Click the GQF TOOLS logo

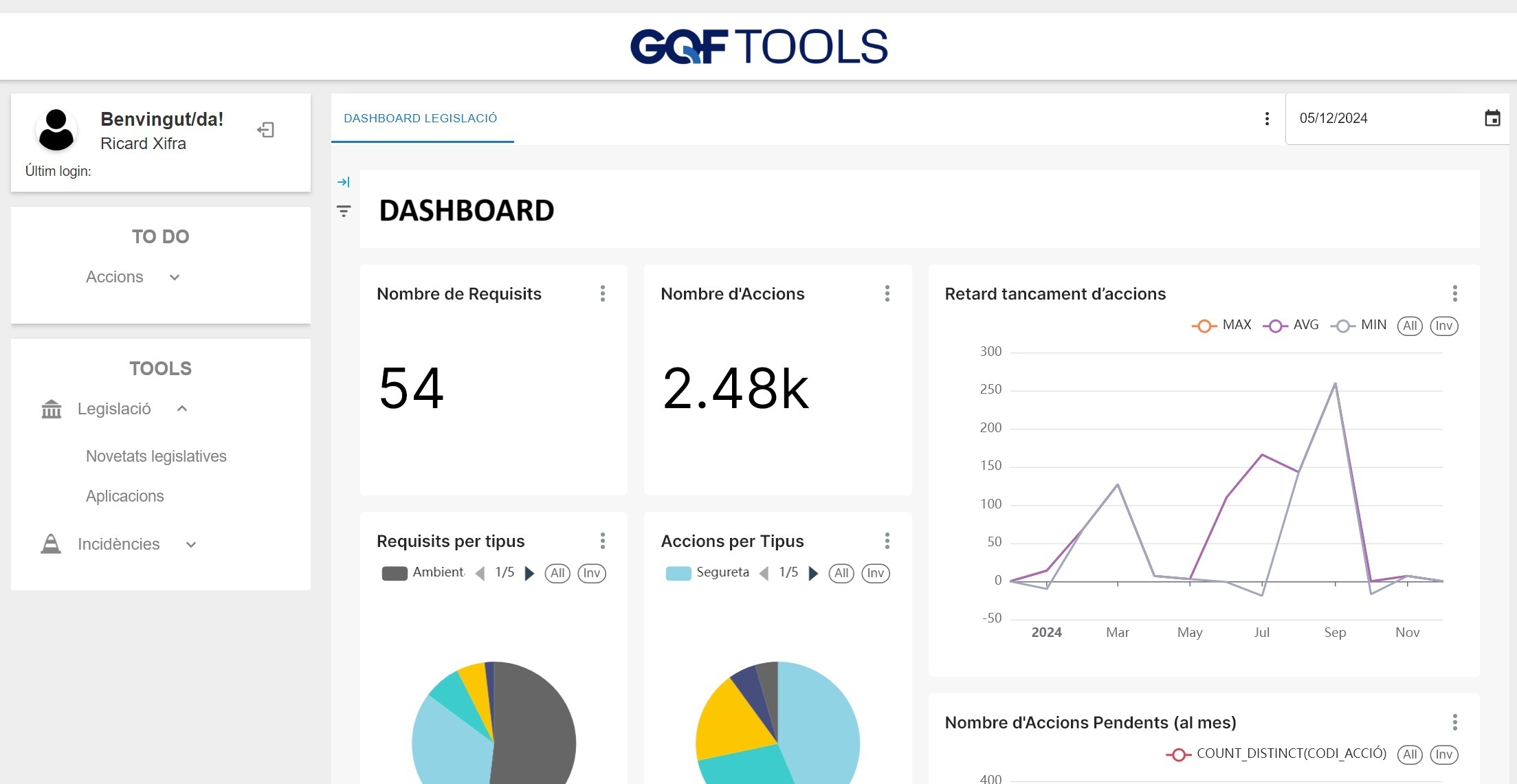(x=759, y=47)
